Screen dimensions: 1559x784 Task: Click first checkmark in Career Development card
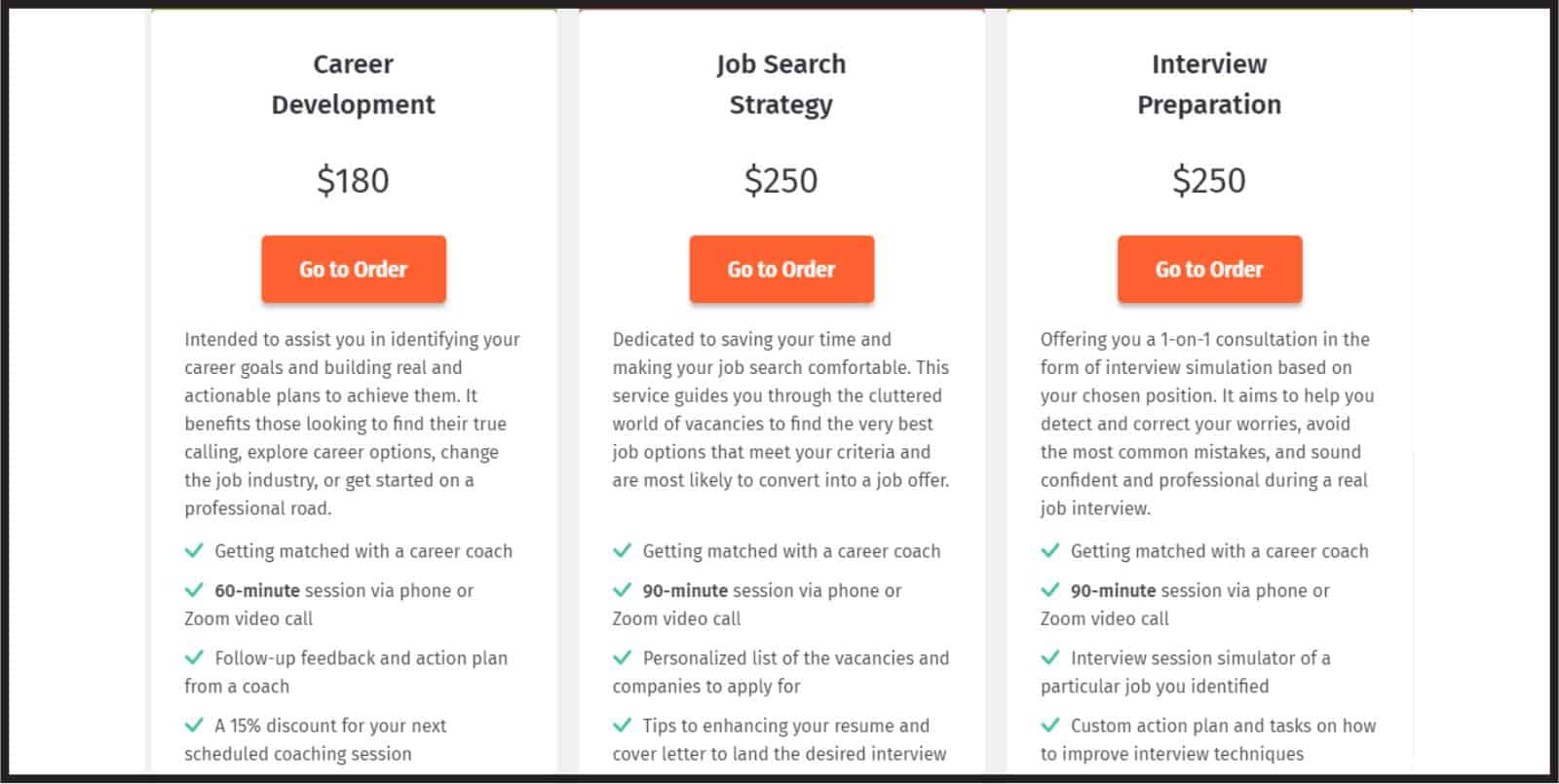pos(194,551)
